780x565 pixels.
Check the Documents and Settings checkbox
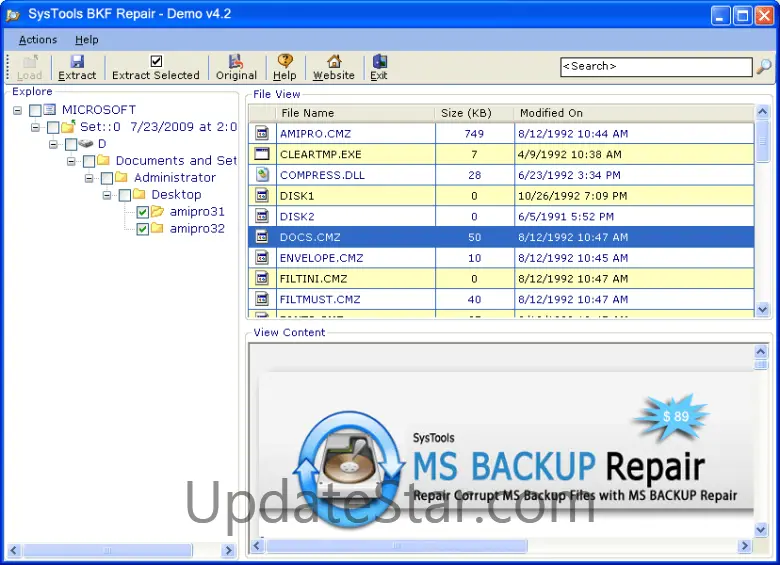coord(89,161)
